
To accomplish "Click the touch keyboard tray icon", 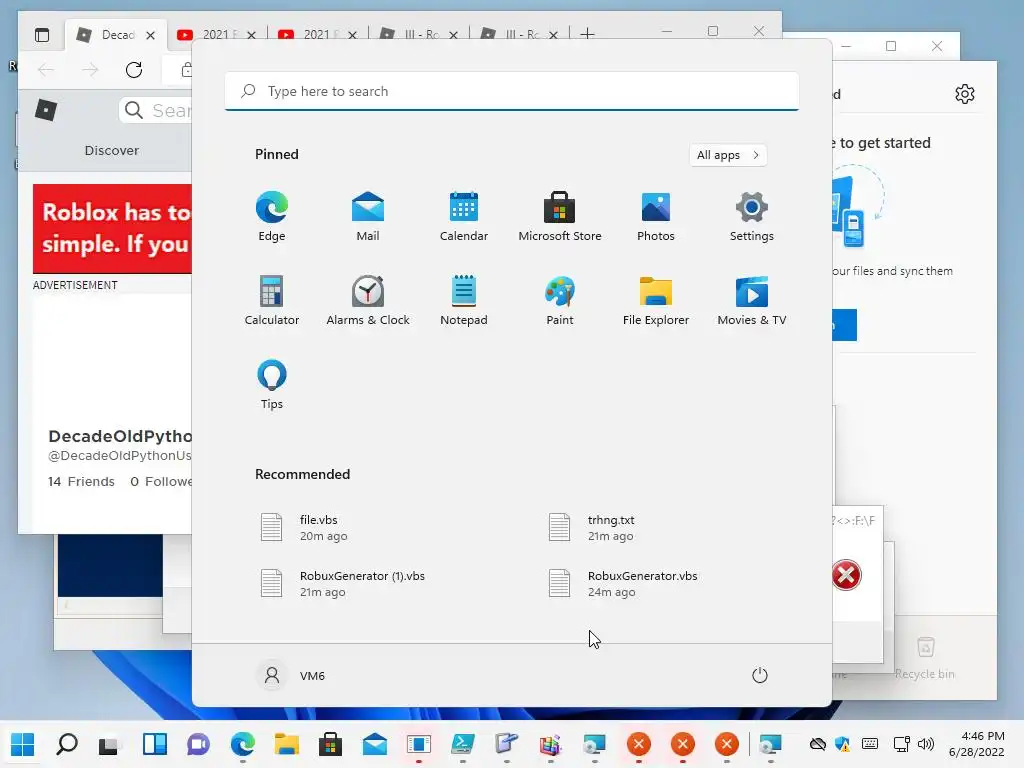I will (870, 744).
